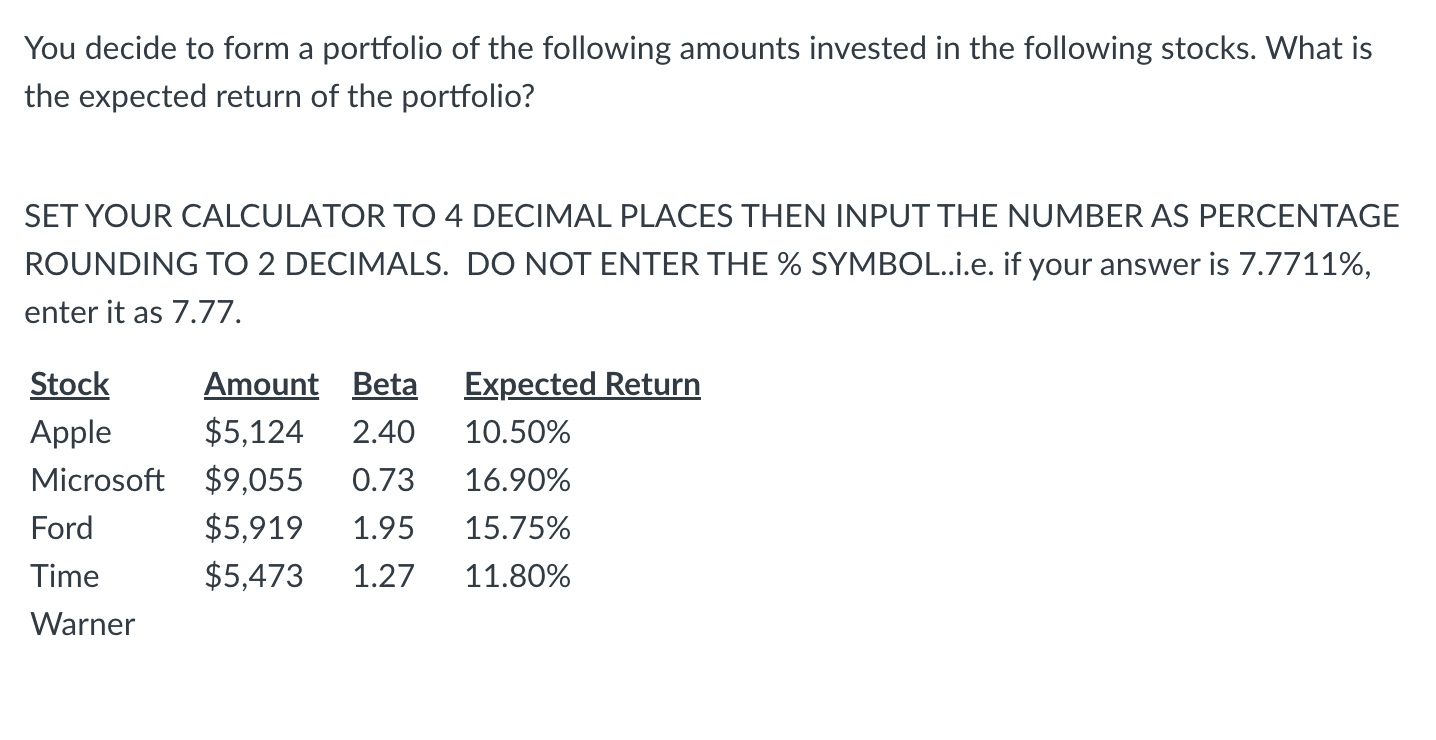Click the 11.80% expected return
Viewport: 1436px width, 740px height.
[518, 576]
